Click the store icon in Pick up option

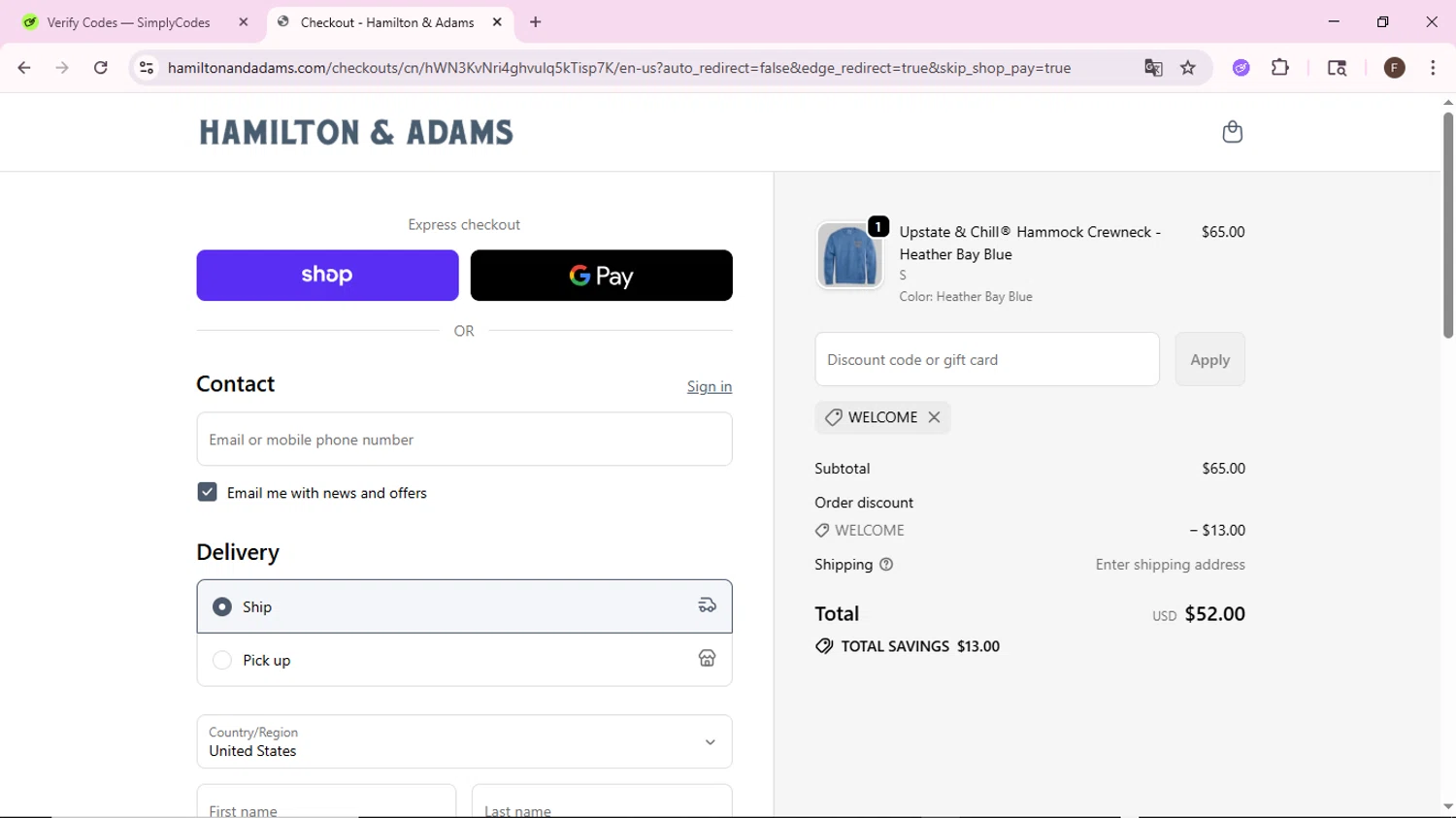707,659
